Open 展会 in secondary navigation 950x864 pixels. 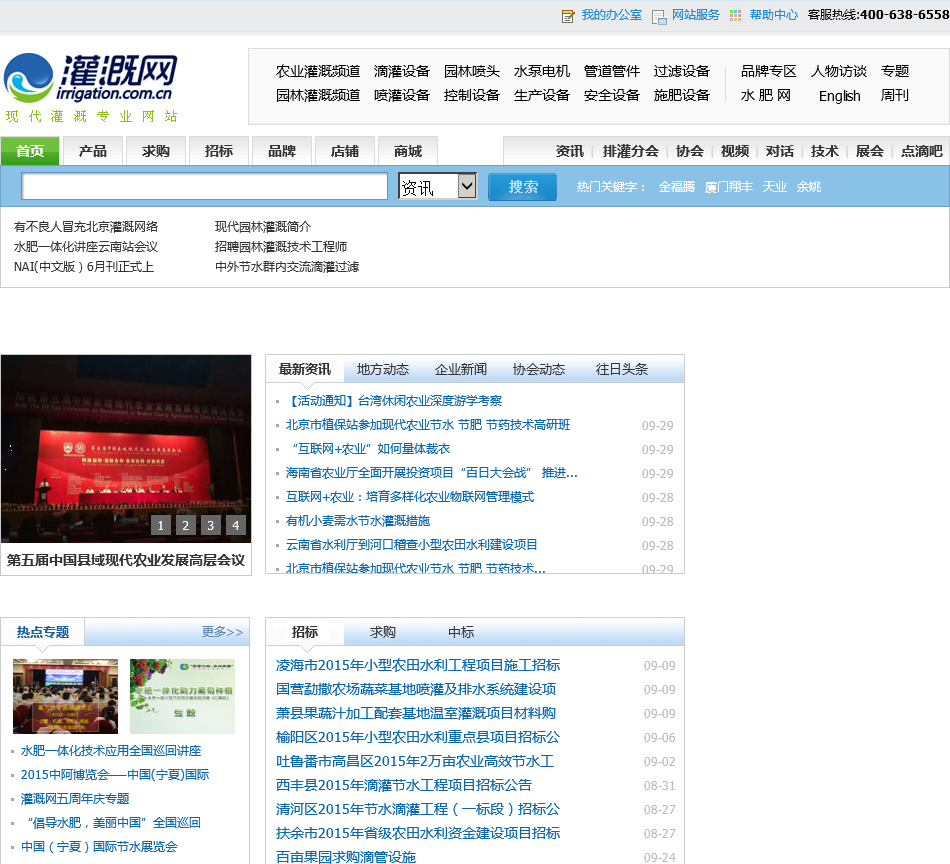(869, 151)
